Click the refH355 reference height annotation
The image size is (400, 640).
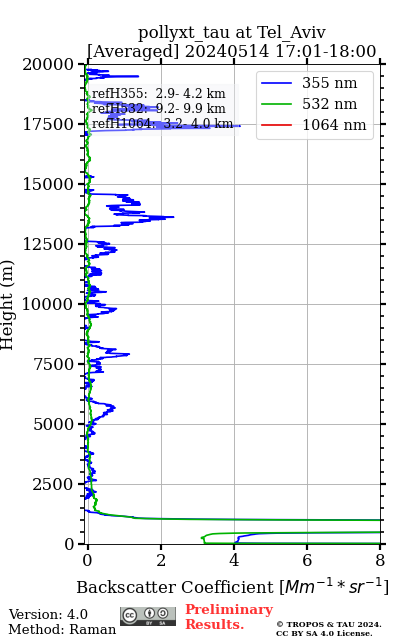[158, 93]
